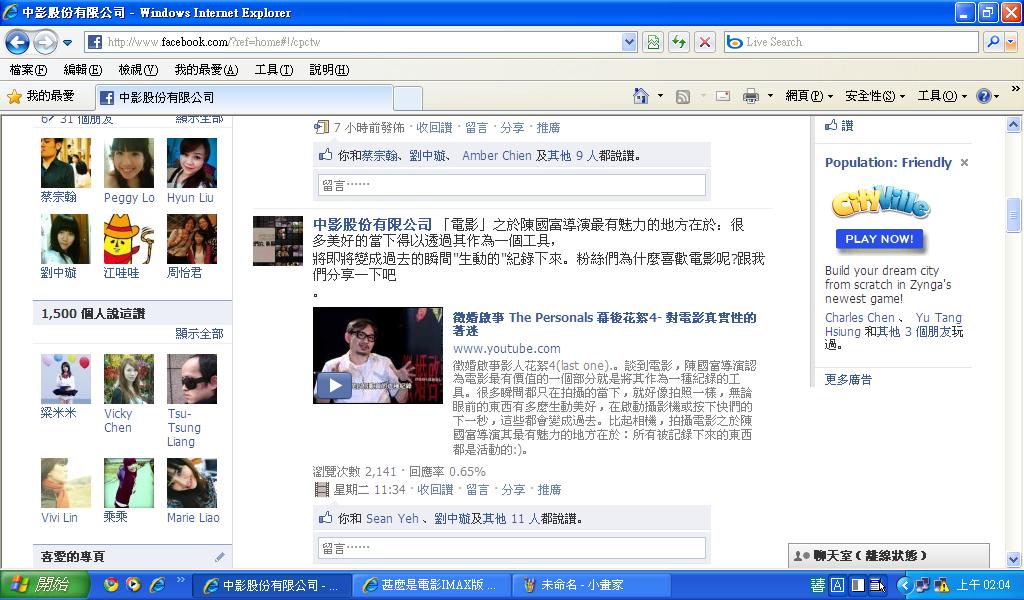Click the 中影股份有限公司 post profile picture
This screenshot has height=600, width=1024.
[x=278, y=240]
